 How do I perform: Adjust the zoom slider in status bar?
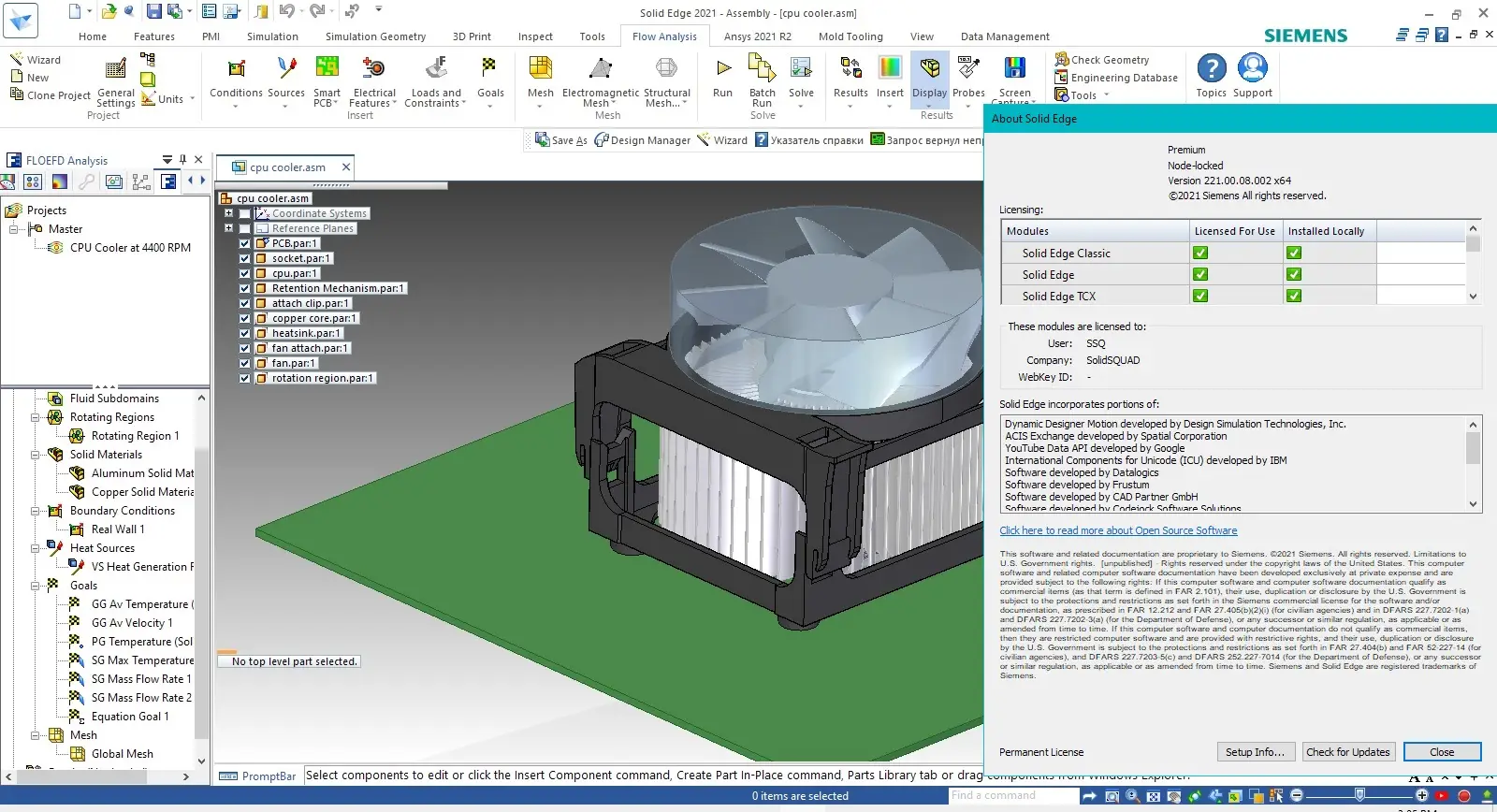pos(1359,795)
